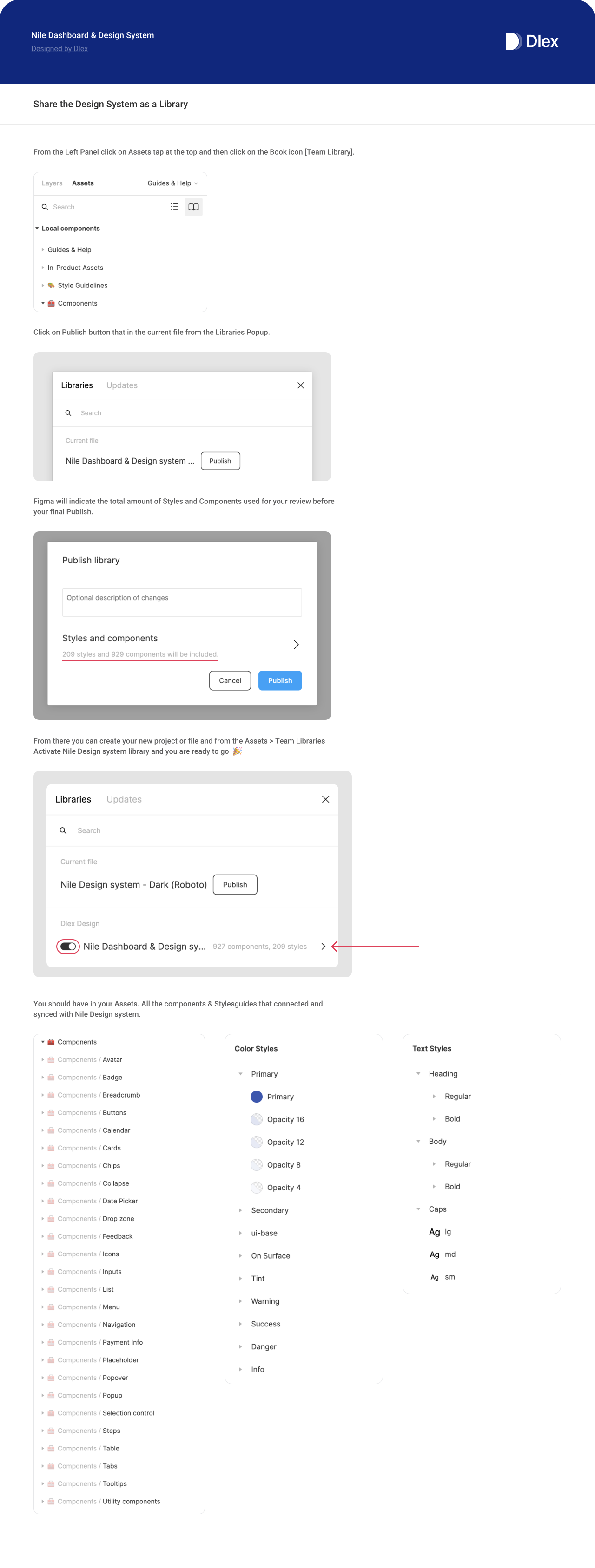This screenshot has height=1568, width=595.
Task: Collapse the Heading text styles group
Action: coord(418,1073)
